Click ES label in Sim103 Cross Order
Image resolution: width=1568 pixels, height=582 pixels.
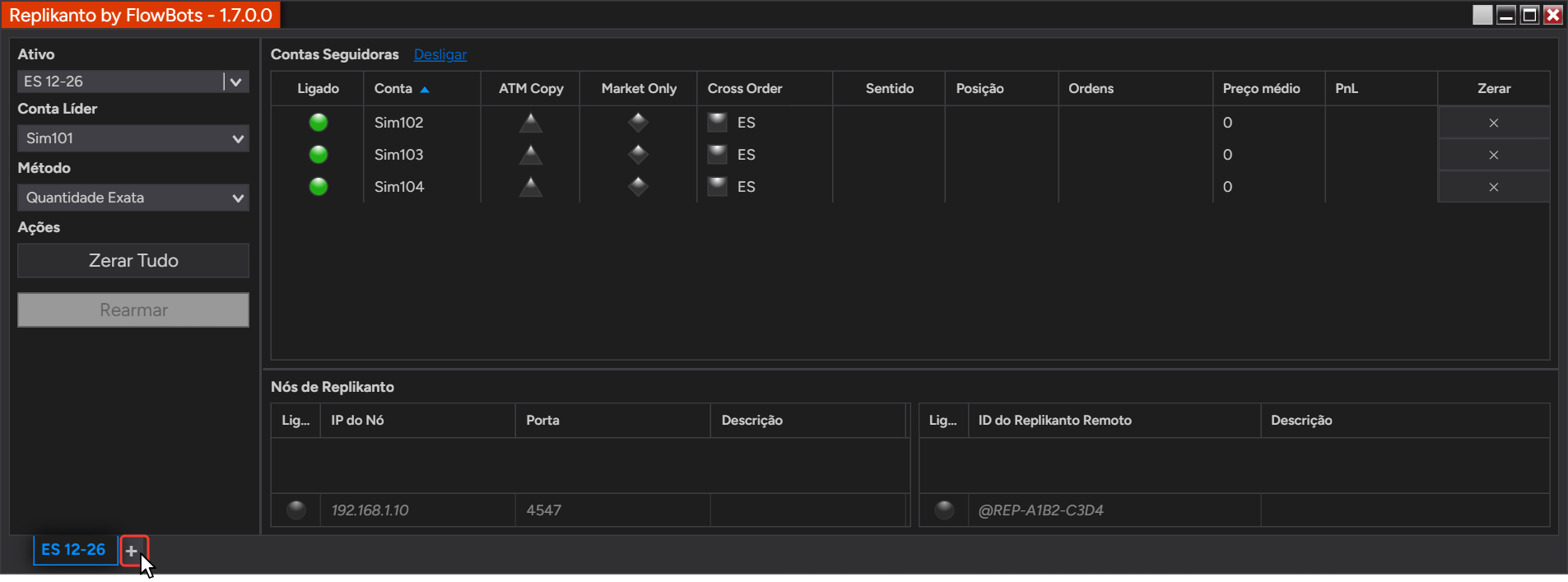tap(747, 155)
